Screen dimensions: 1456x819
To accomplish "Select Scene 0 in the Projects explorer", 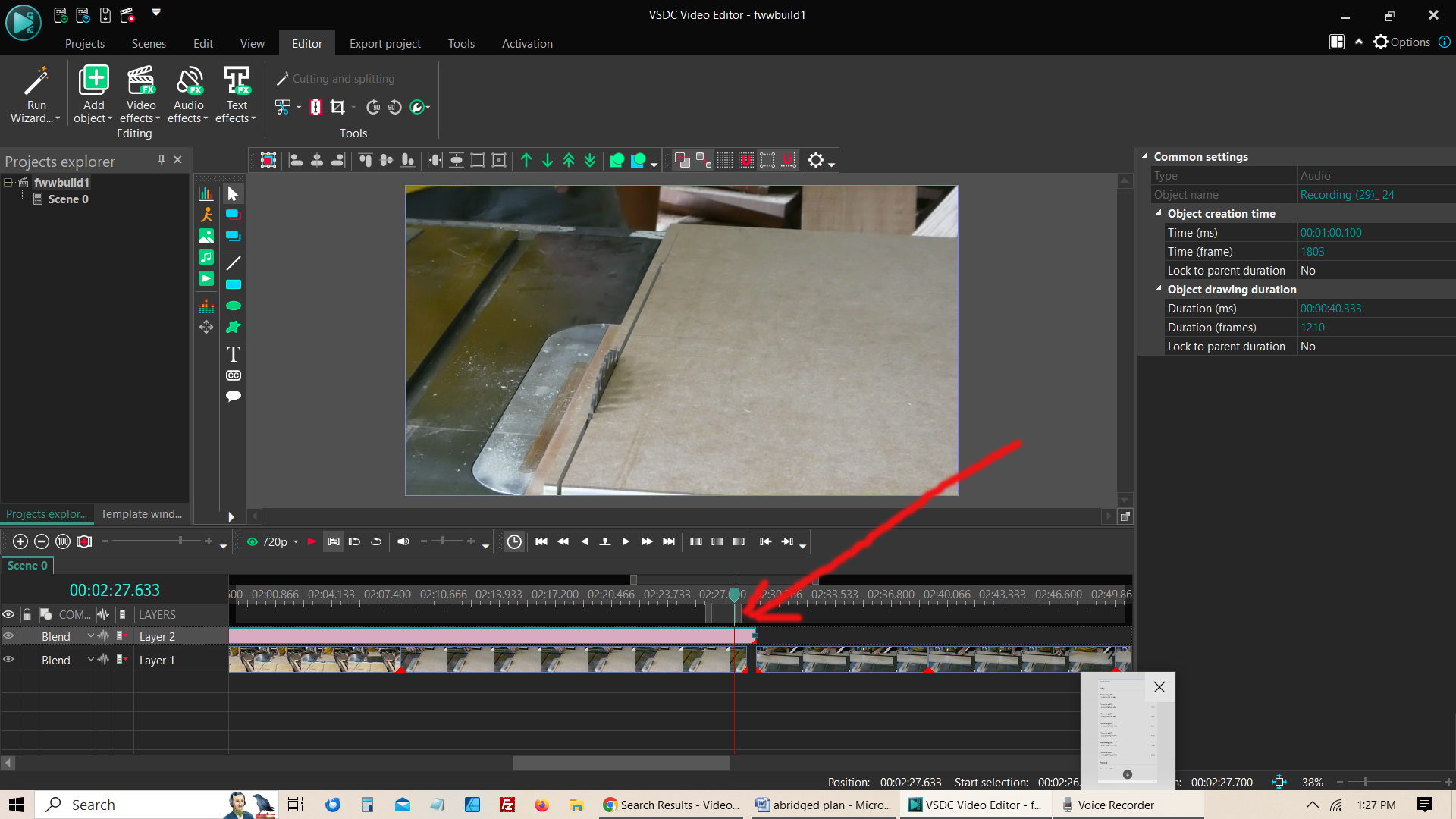I will coord(68,199).
